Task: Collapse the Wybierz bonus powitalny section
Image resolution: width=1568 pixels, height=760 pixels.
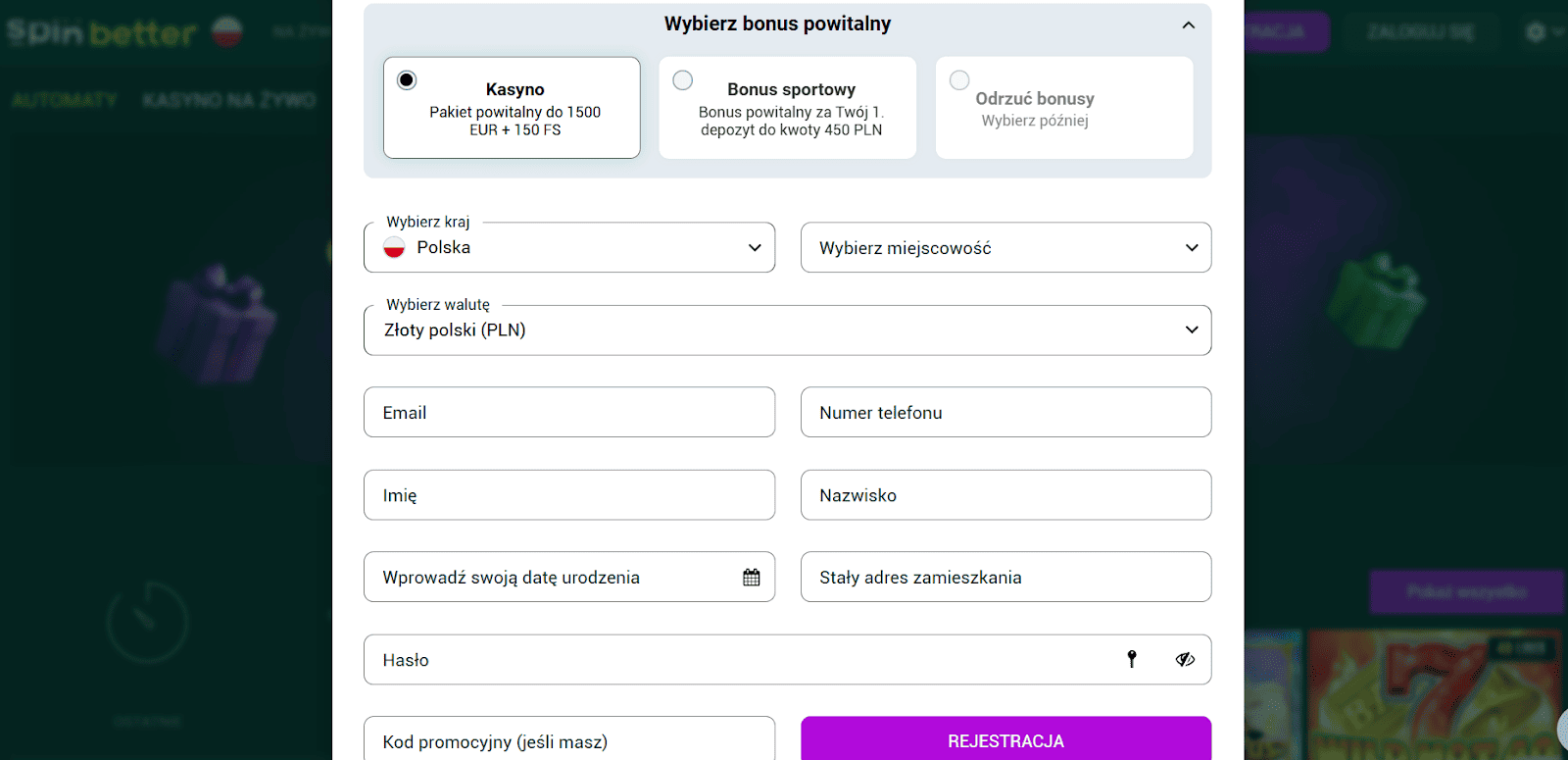Action: tap(1188, 25)
